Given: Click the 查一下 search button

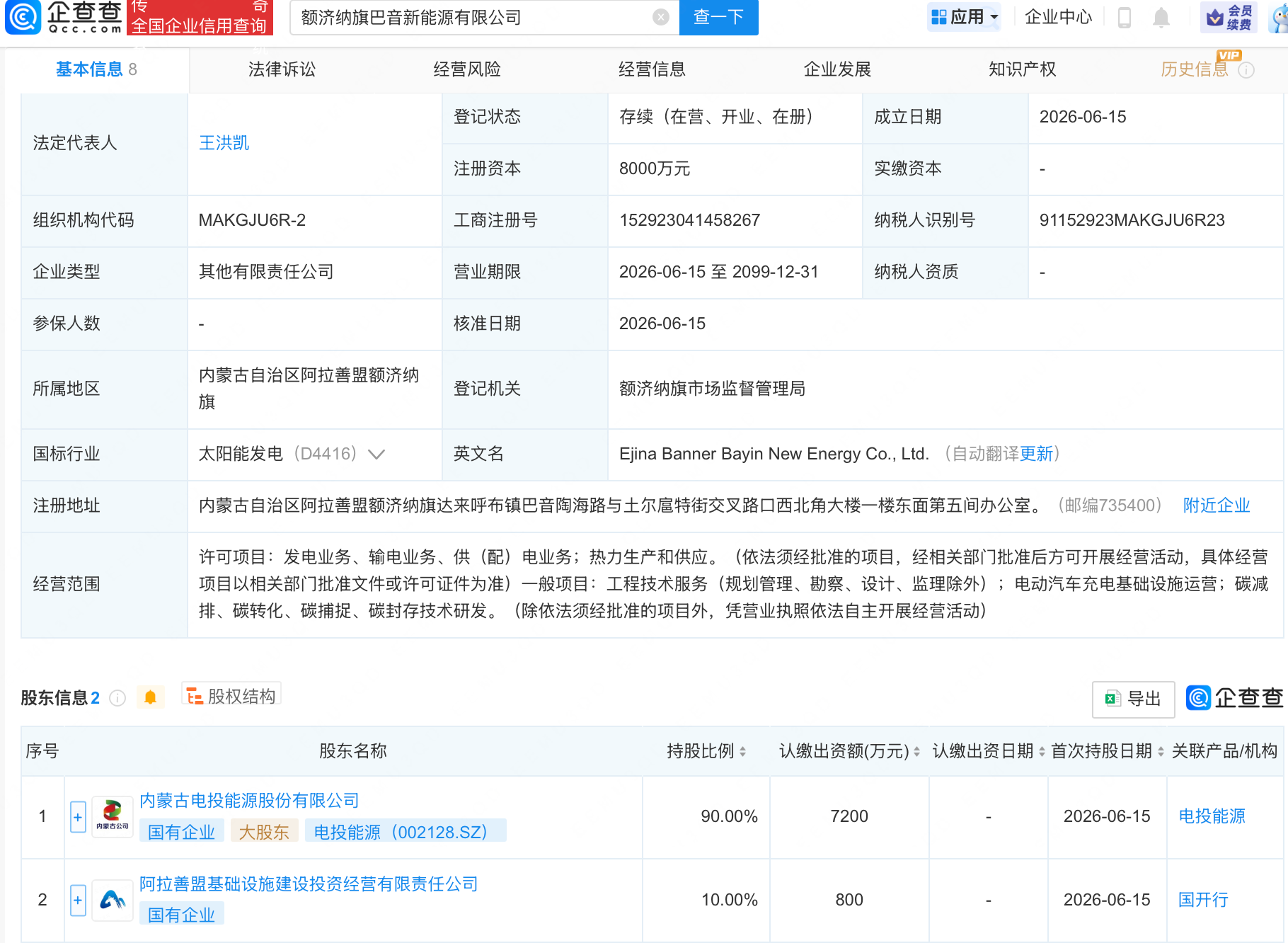Looking at the screenshot, I should click(x=718, y=17).
